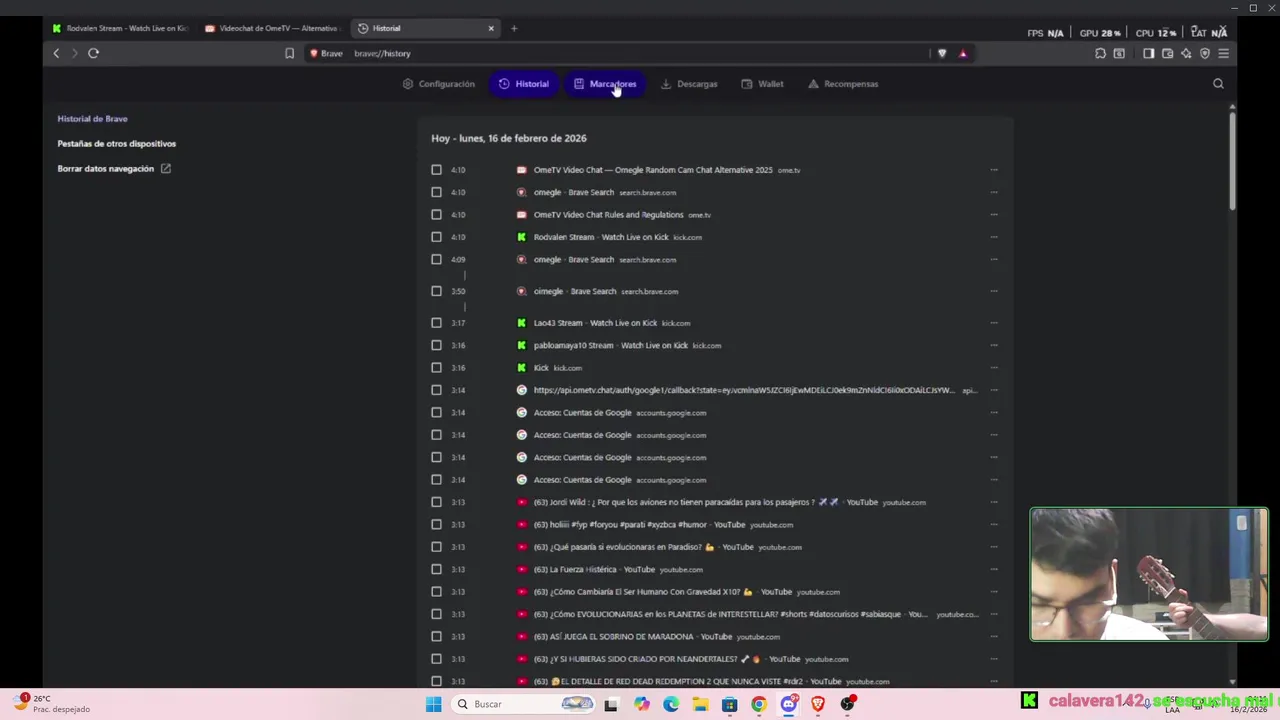Image resolution: width=1280 pixels, height=720 pixels.
Task: Open OmeTV Video Chat Rules and Regulations link
Action: coord(608,215)
